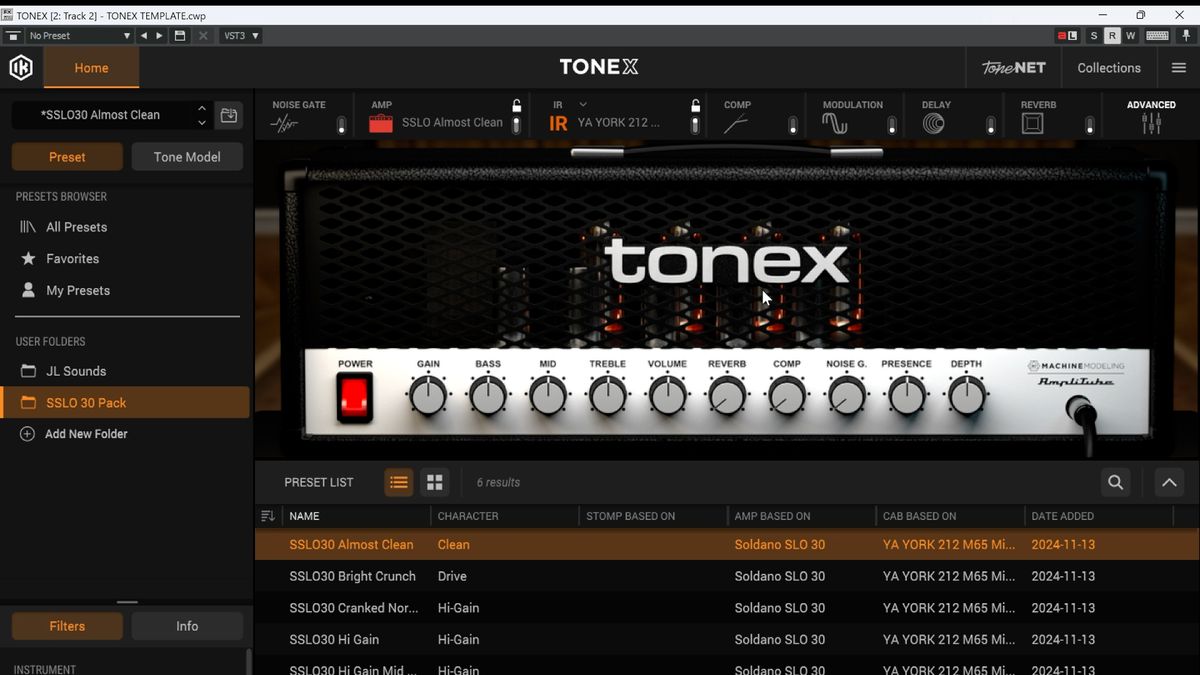Search presets with magnifier icon

click(1115, 482)
